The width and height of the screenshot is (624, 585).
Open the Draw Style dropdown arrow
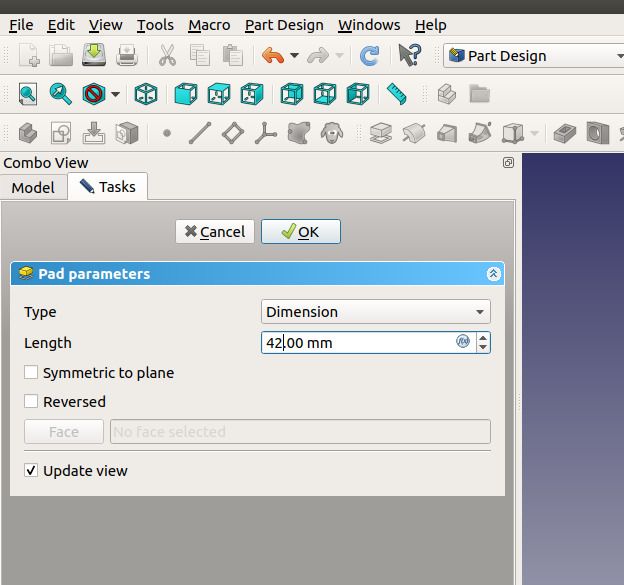(115, 94)
